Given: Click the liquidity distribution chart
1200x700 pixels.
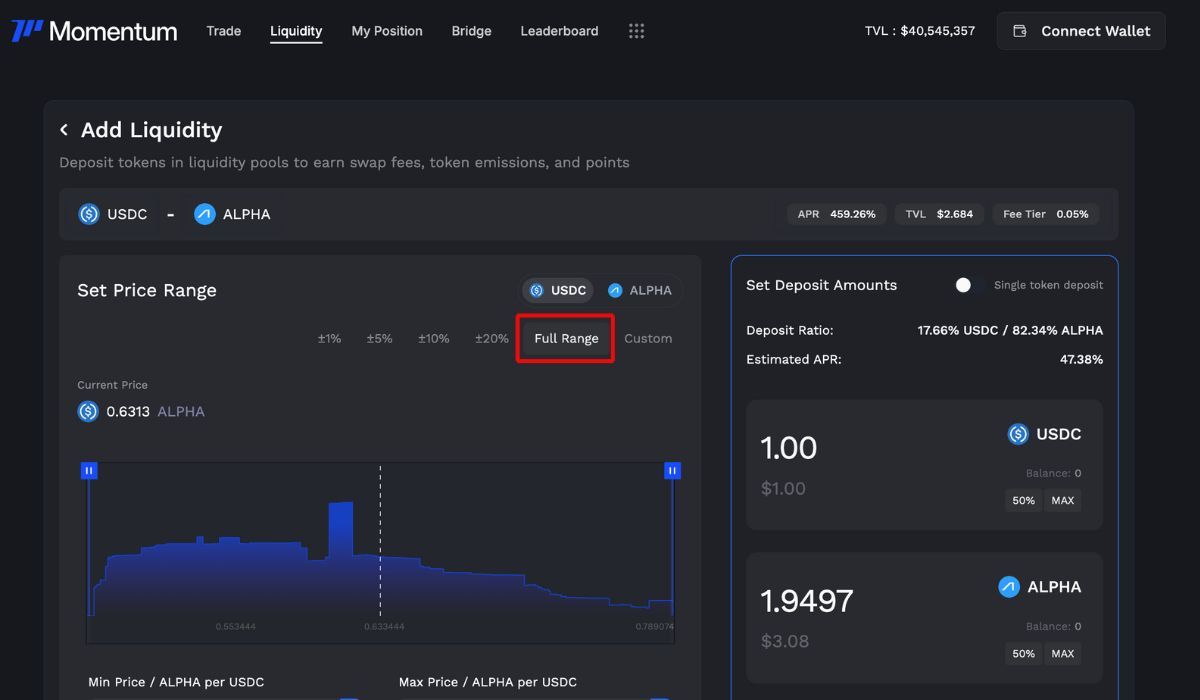Looking at the screenshot, I should 380,552.
